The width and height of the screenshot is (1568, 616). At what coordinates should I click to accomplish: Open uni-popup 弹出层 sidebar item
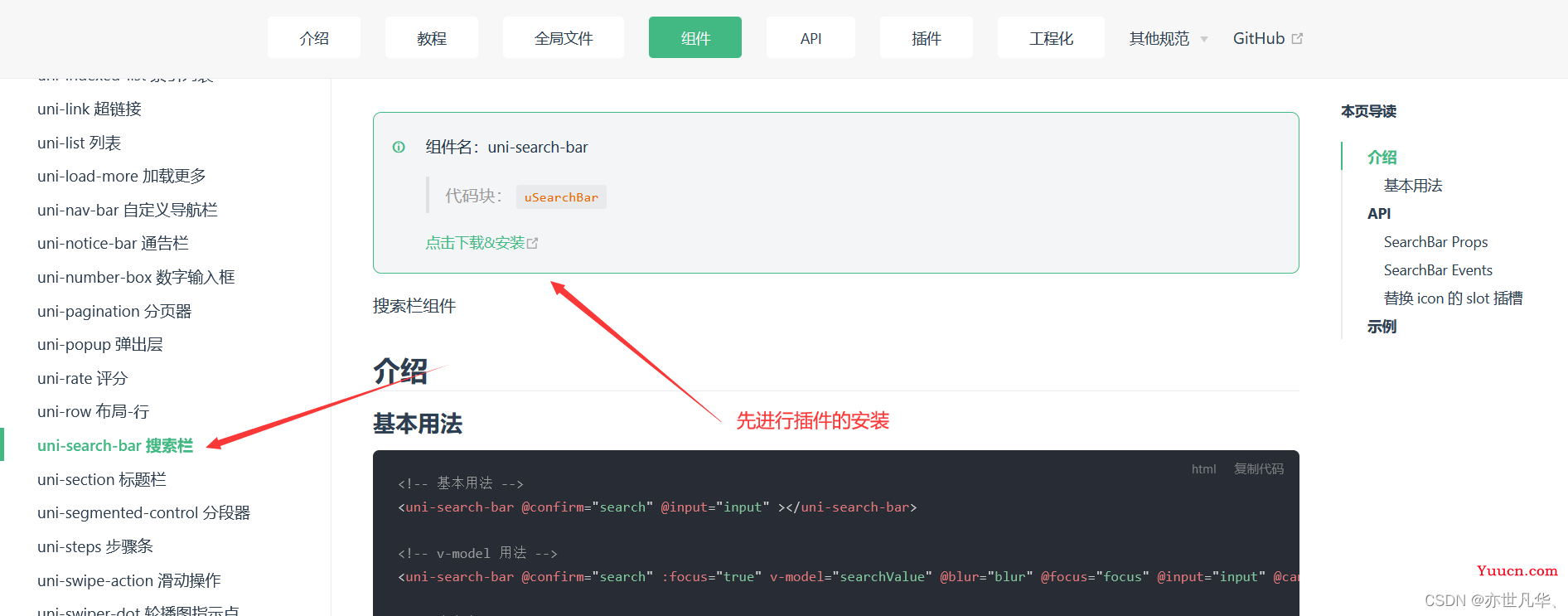[100, 344]
